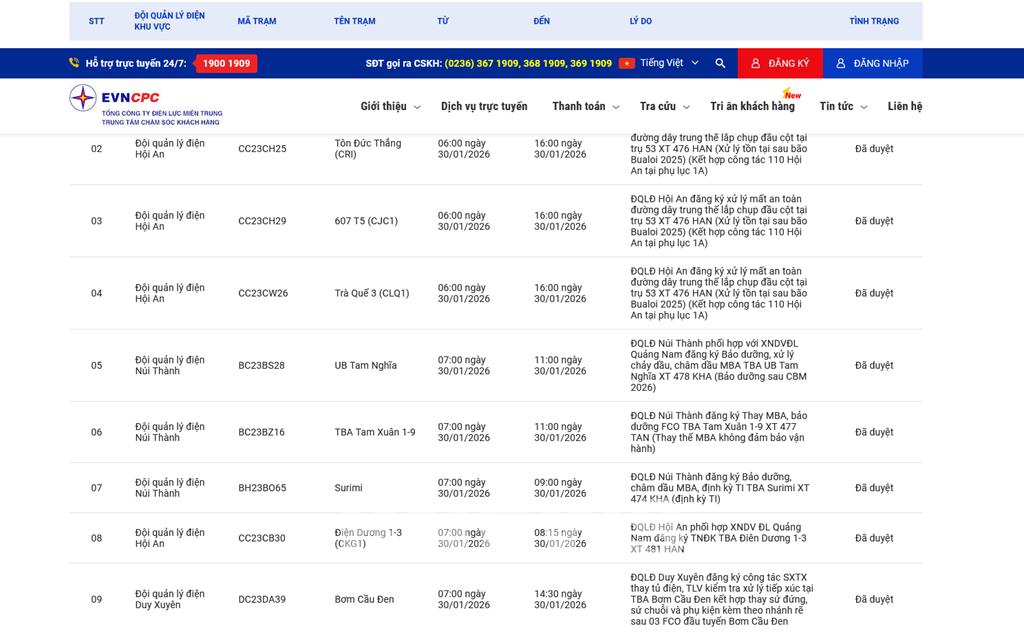
Task: Click the MÃ TRẠM column header
Action: point(257,21)
